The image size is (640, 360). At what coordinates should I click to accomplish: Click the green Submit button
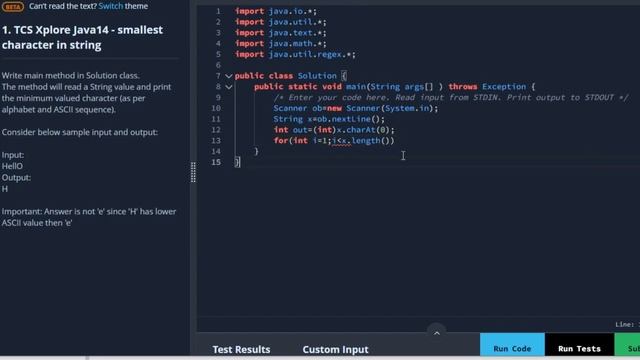point(627,345)
